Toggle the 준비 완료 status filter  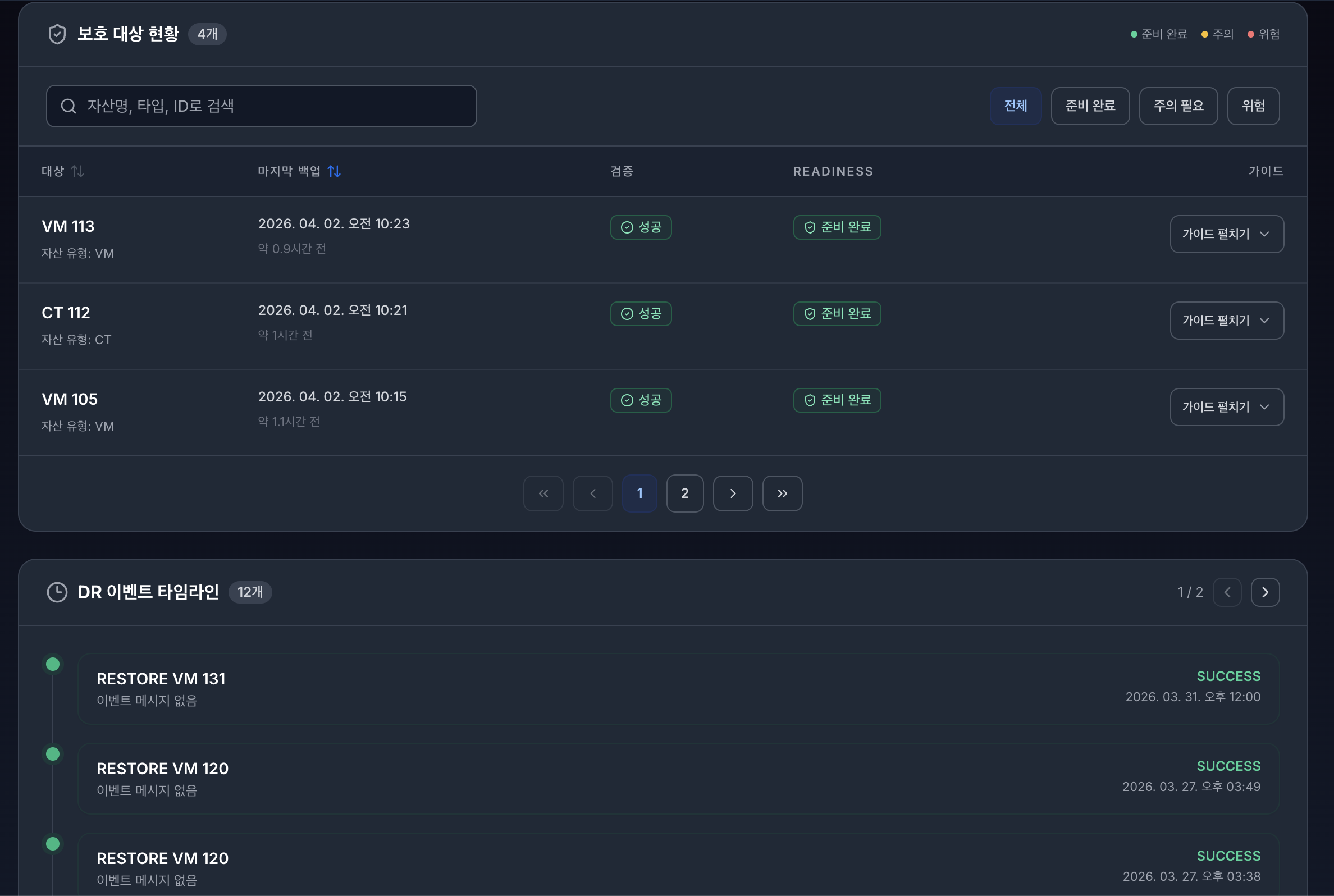(1089, 106)
